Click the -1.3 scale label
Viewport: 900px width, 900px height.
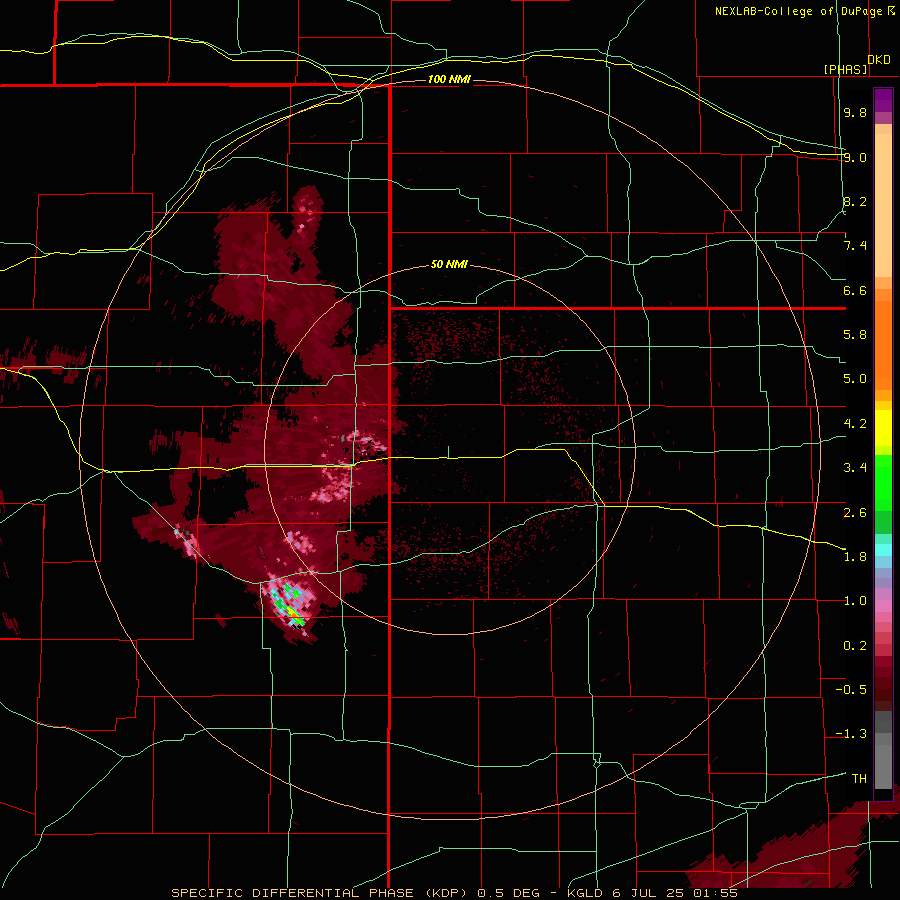point(851,734)
